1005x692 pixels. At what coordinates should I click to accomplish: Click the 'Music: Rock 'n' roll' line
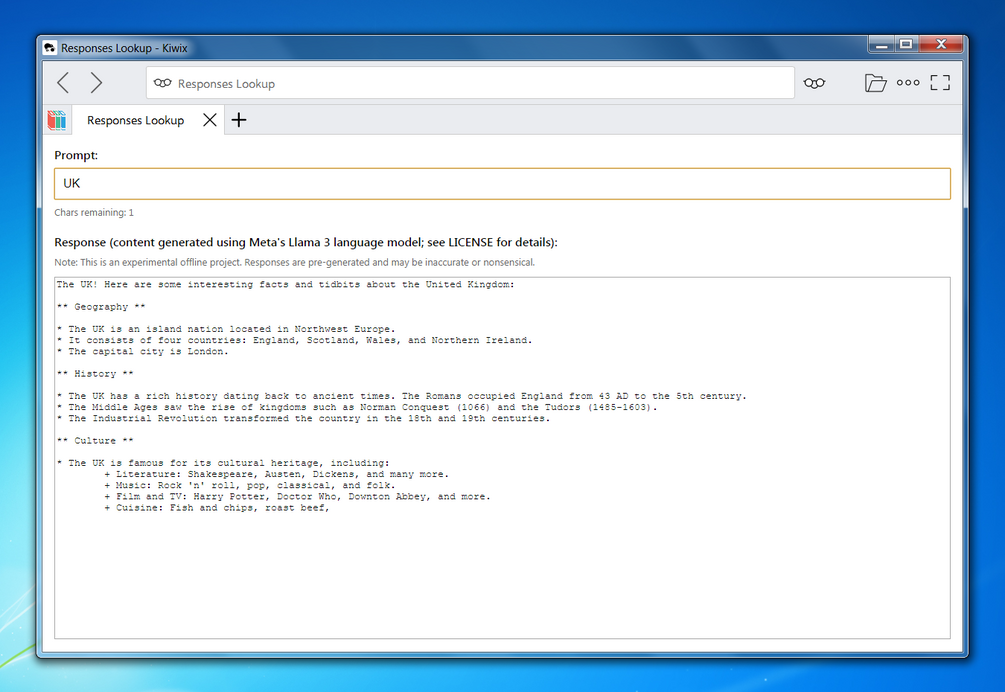pyautogui.click(x=250, y=486)
